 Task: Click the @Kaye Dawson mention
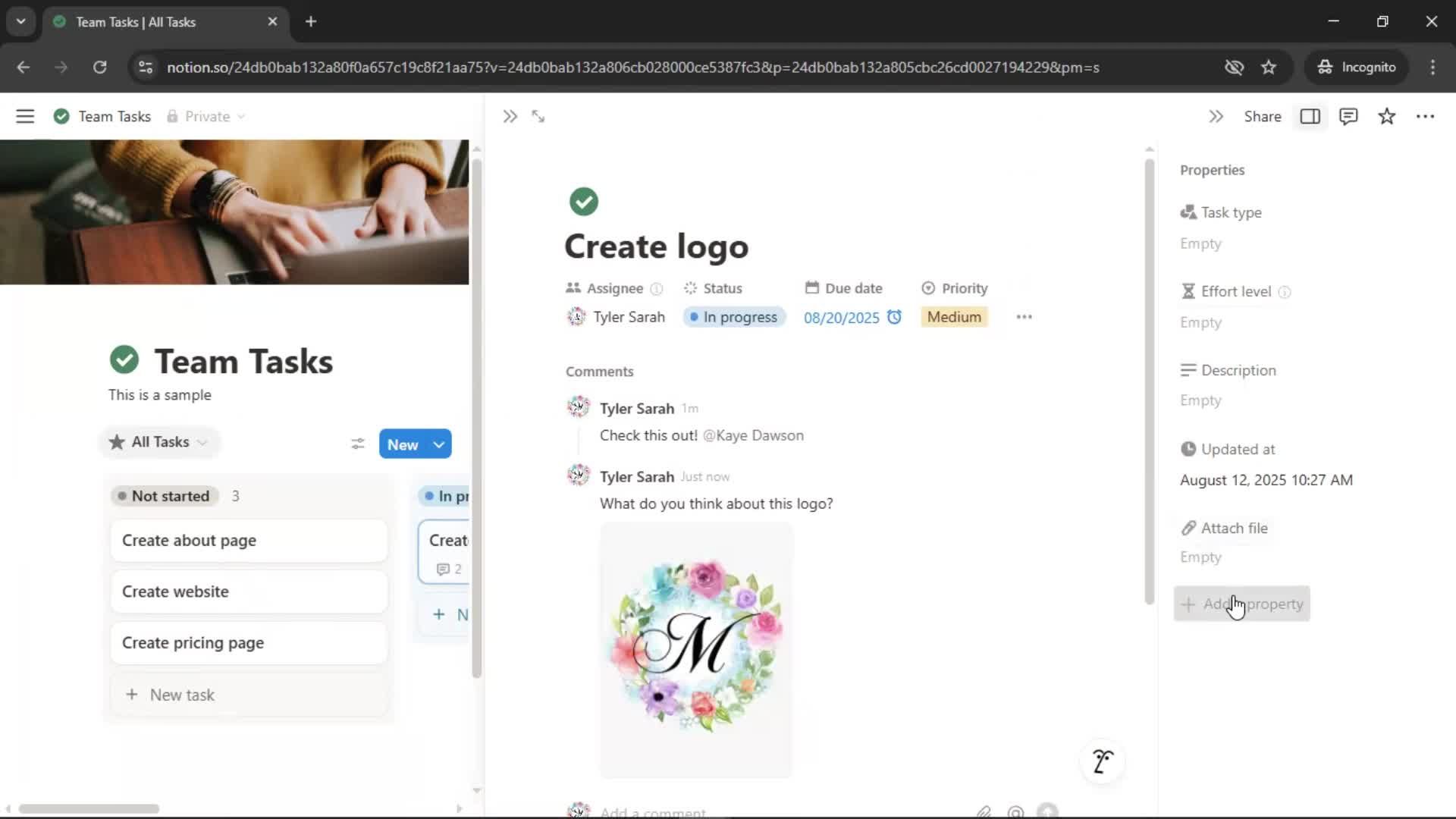coord(753,435)
